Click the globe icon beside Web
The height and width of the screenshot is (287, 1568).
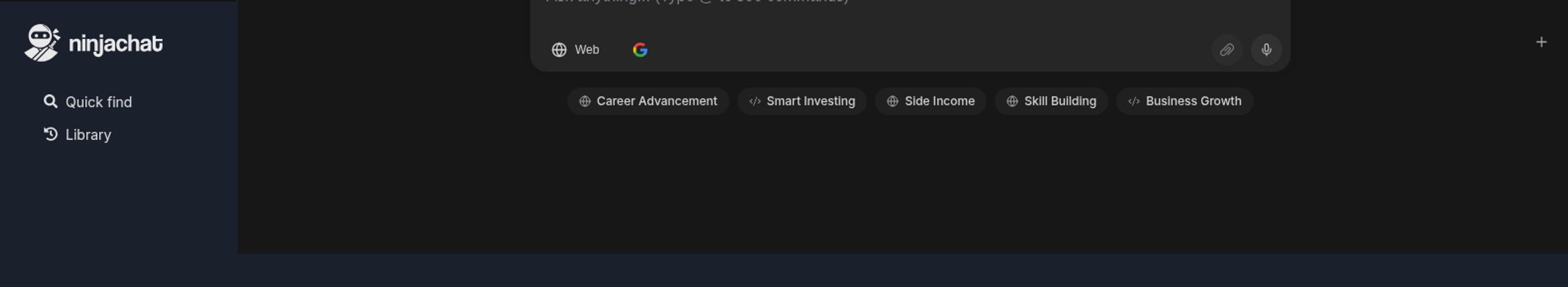coord(559,50)
